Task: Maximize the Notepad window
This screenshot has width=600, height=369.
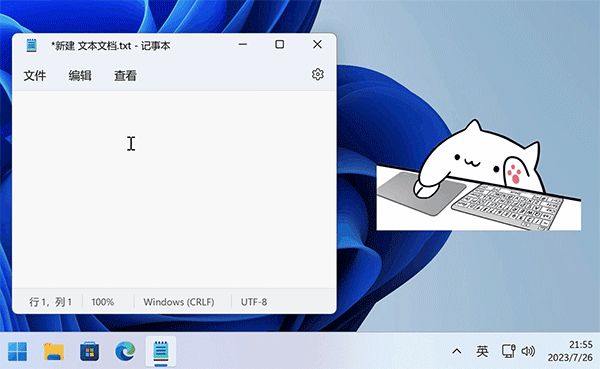Action: coord(280,44)
